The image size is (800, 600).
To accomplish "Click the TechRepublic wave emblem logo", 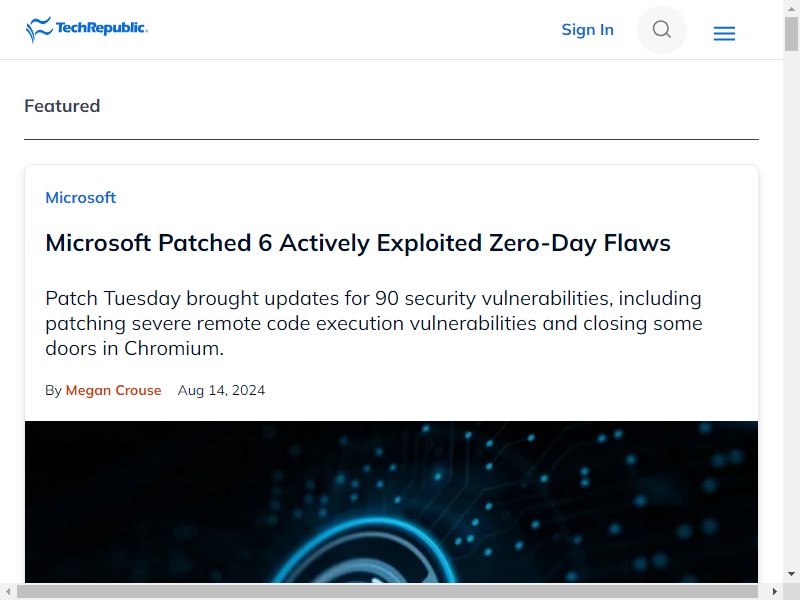I will (39, 30).
